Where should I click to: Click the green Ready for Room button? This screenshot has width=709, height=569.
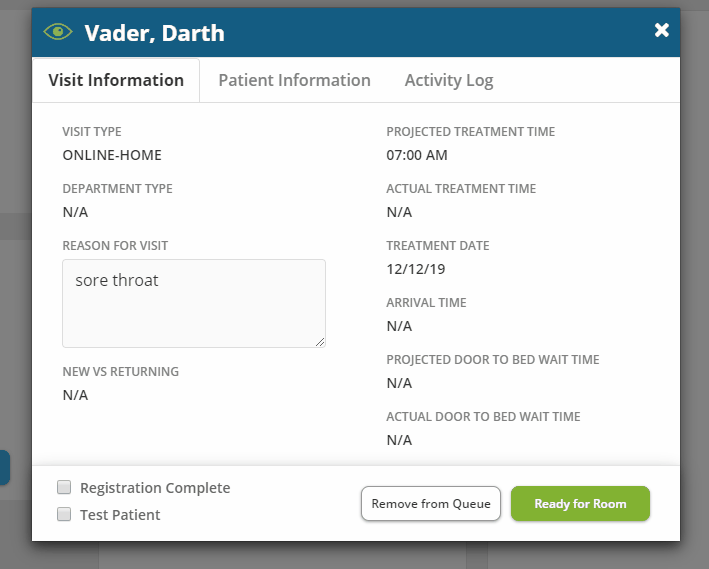pos(580,504)
